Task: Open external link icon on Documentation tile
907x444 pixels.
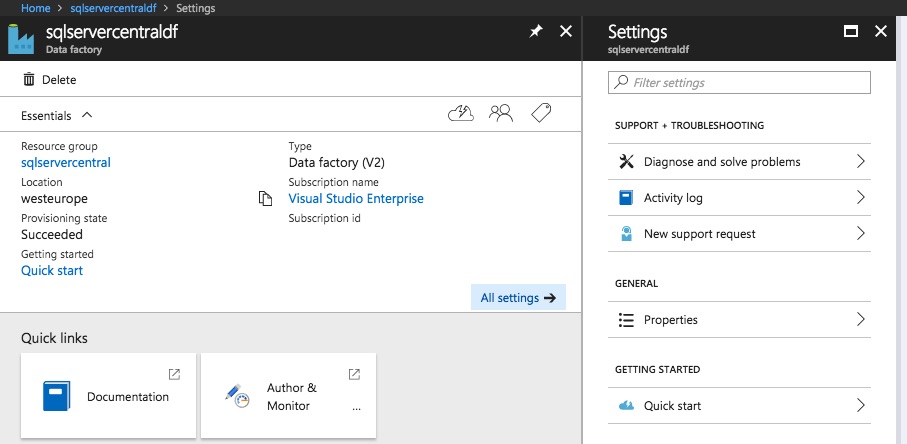Action: point(174,374)
